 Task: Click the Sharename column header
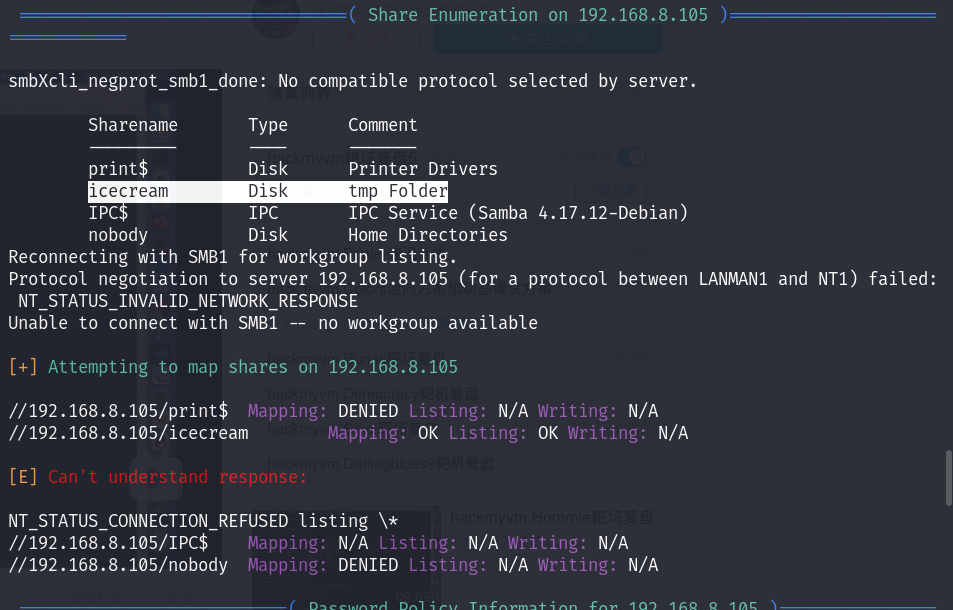(x=132, y=125)
